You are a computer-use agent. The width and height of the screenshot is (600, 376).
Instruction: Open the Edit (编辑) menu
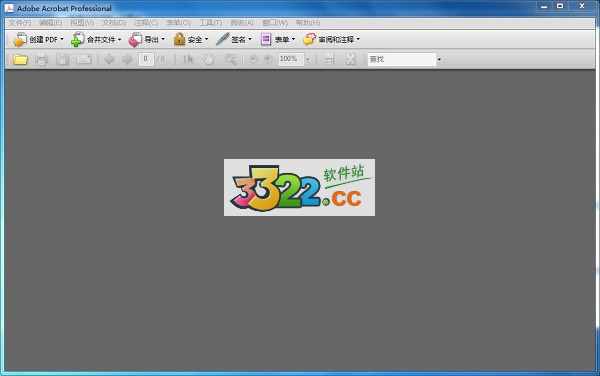coord(50,23)
